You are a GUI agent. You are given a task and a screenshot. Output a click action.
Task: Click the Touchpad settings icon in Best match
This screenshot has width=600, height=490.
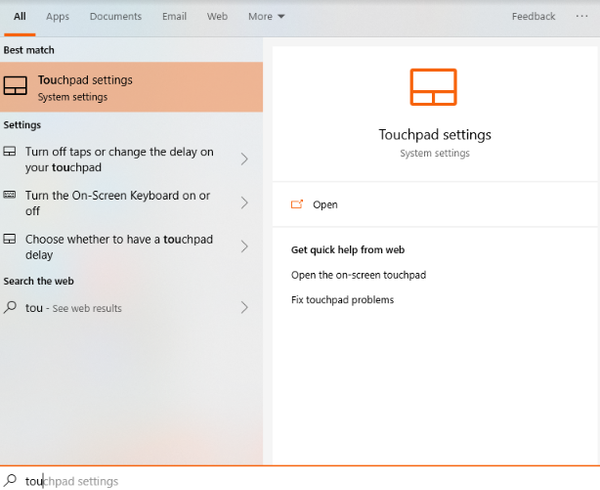coord(15,88)
